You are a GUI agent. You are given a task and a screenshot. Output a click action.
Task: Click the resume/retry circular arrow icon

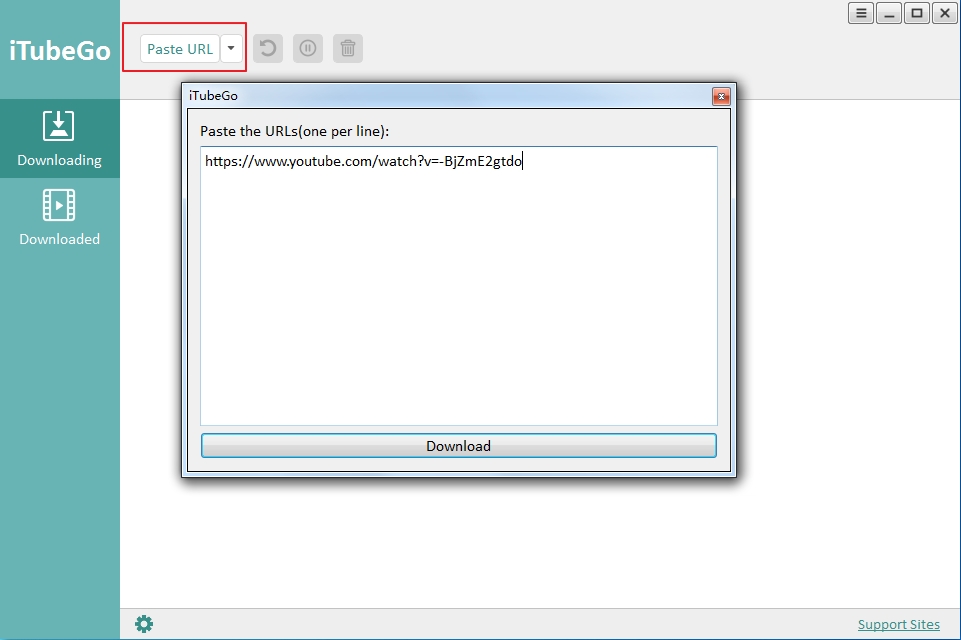(268, 48)
